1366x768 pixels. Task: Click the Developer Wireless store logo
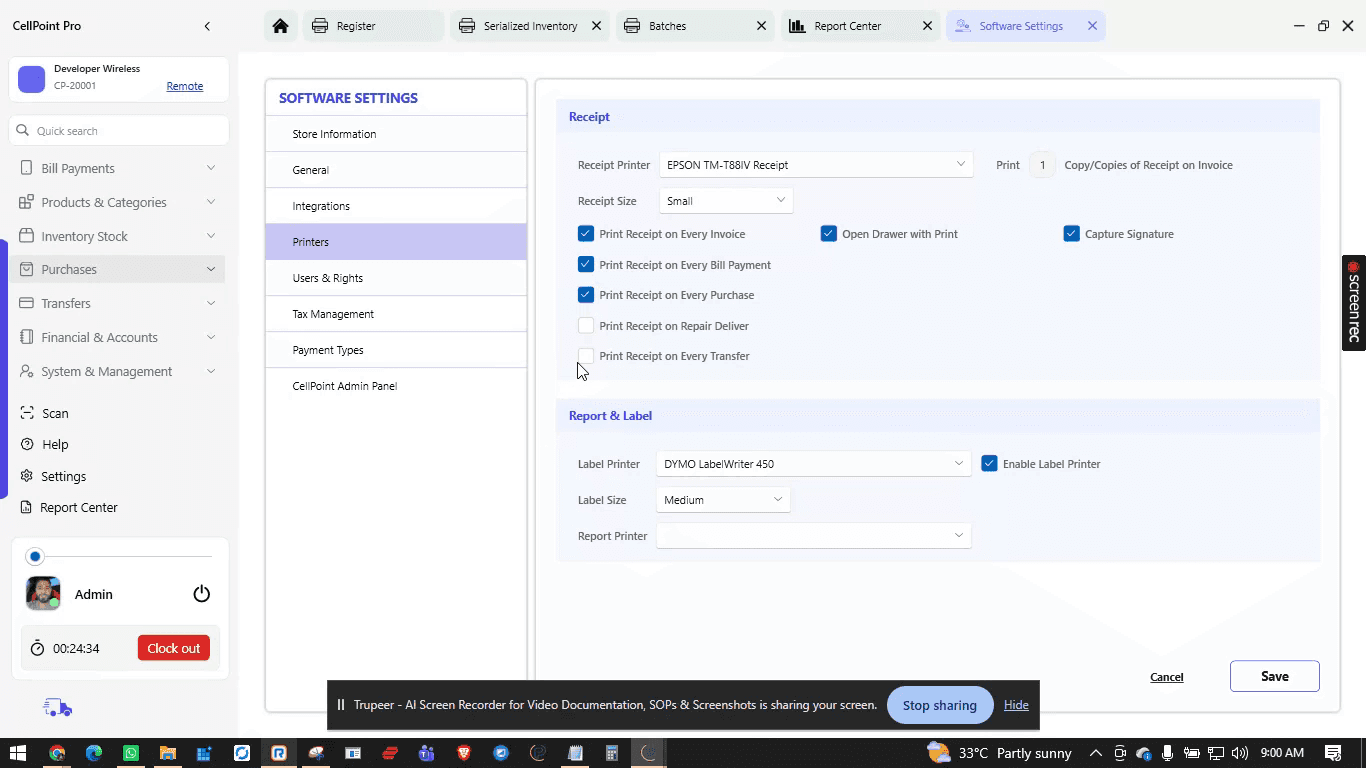(32, 79)
